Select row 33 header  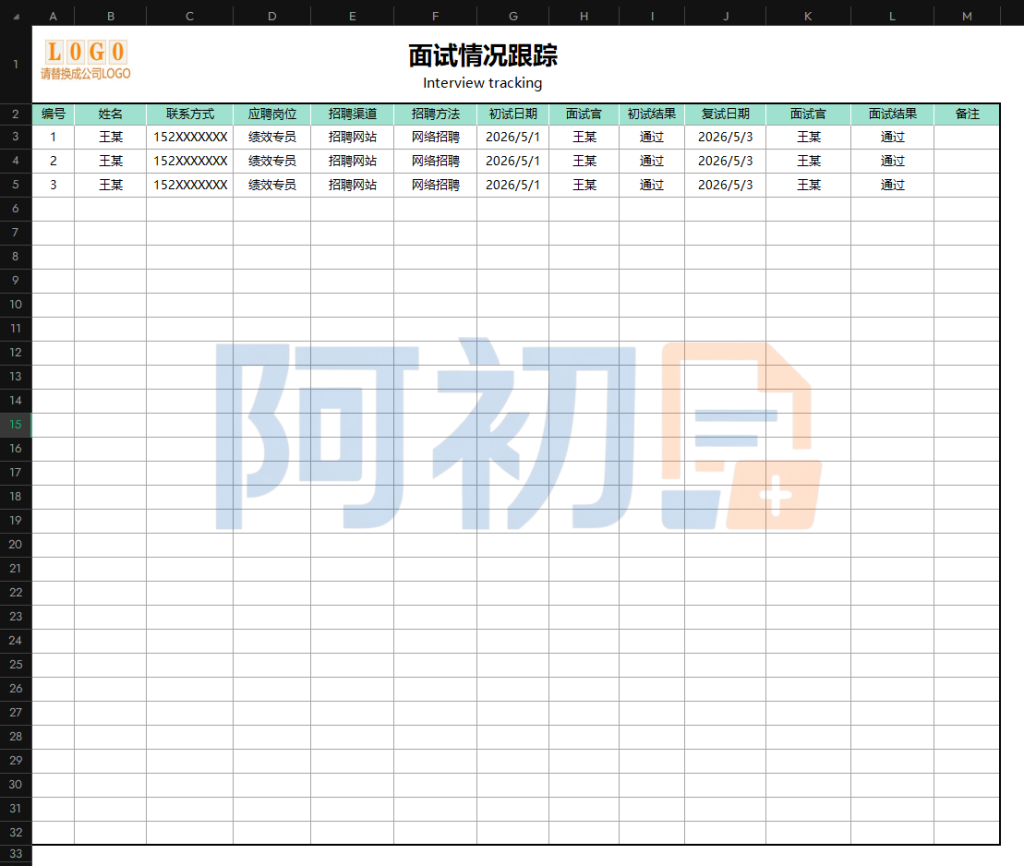tap(16, 854)
